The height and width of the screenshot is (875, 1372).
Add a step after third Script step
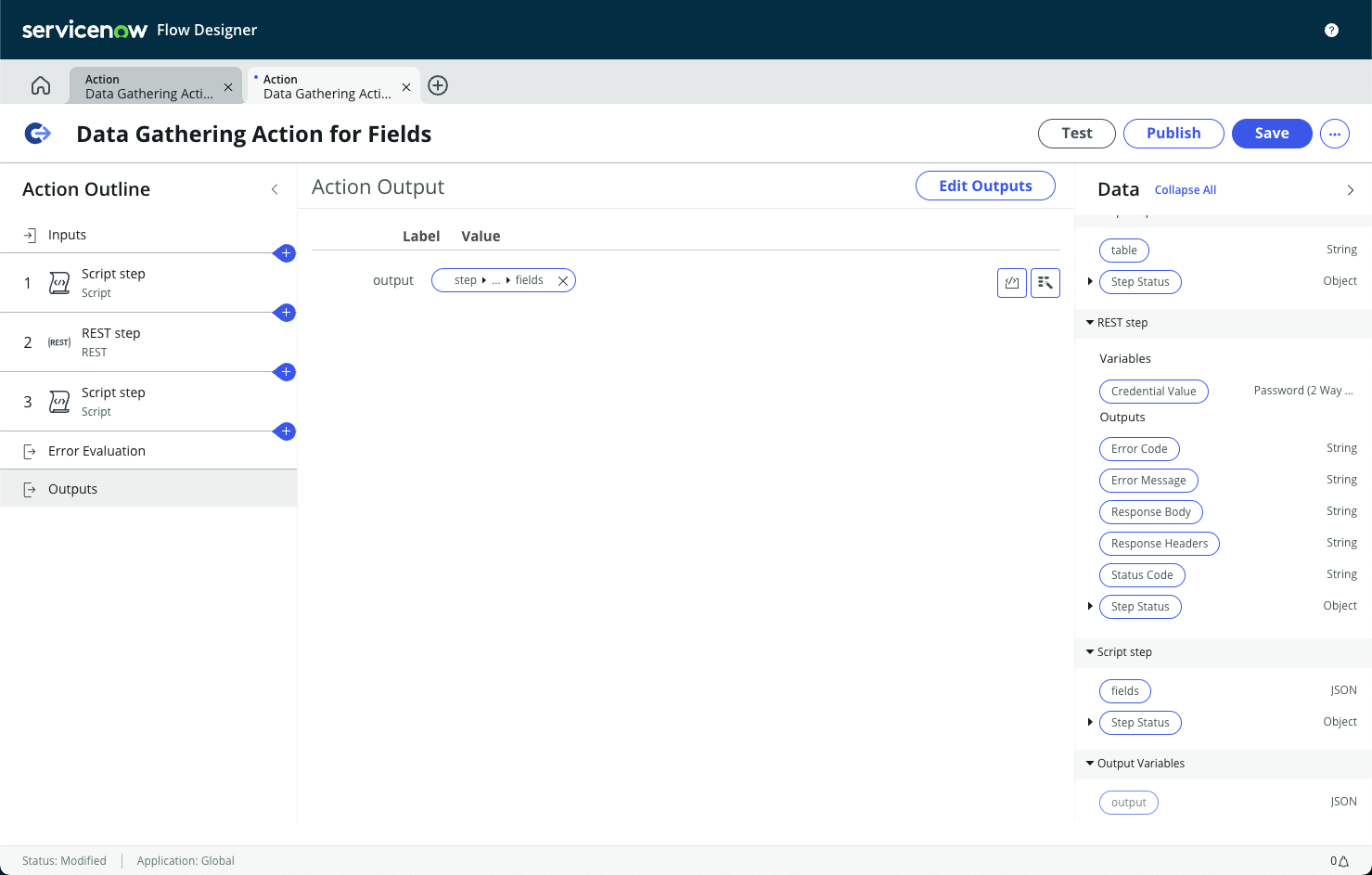click(x=287, y=431)
